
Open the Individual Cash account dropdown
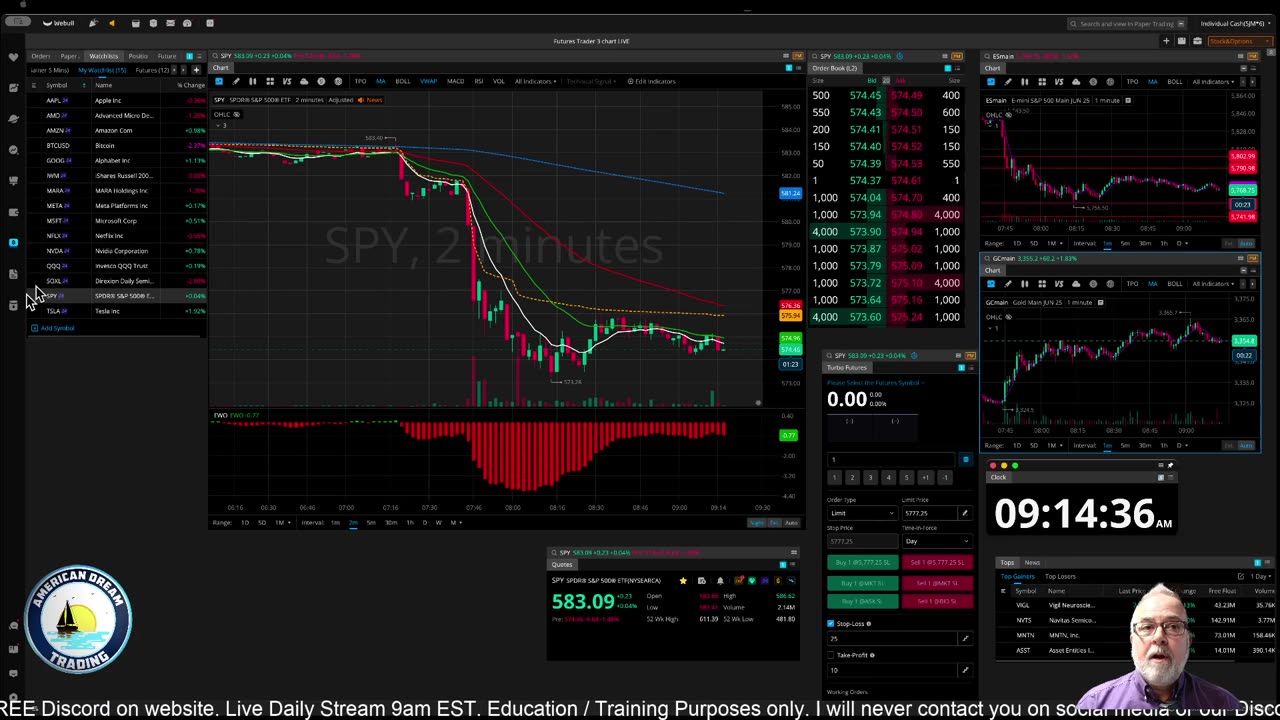1236,23
